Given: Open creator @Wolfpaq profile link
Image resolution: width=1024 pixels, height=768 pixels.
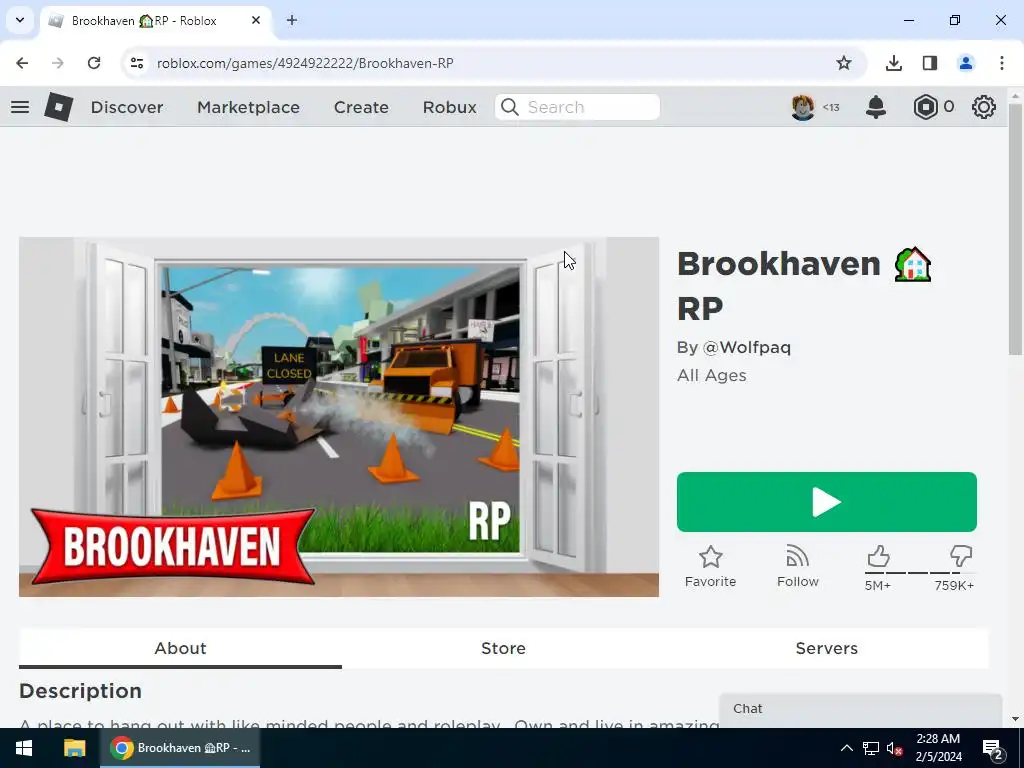Looking at the screenshot, I should pyautogui.click(x=746, y=347).
